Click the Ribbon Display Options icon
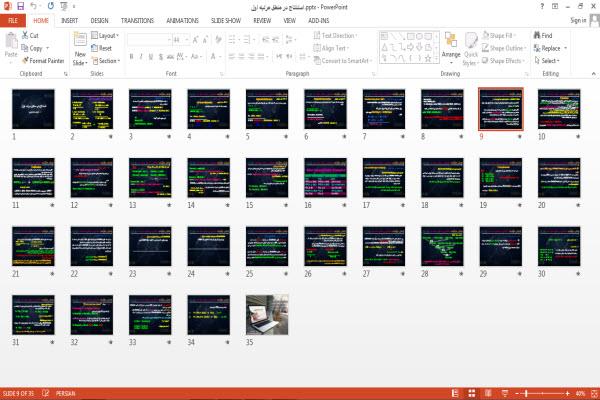Screen dimensions: 600x400 coord(555,6)
